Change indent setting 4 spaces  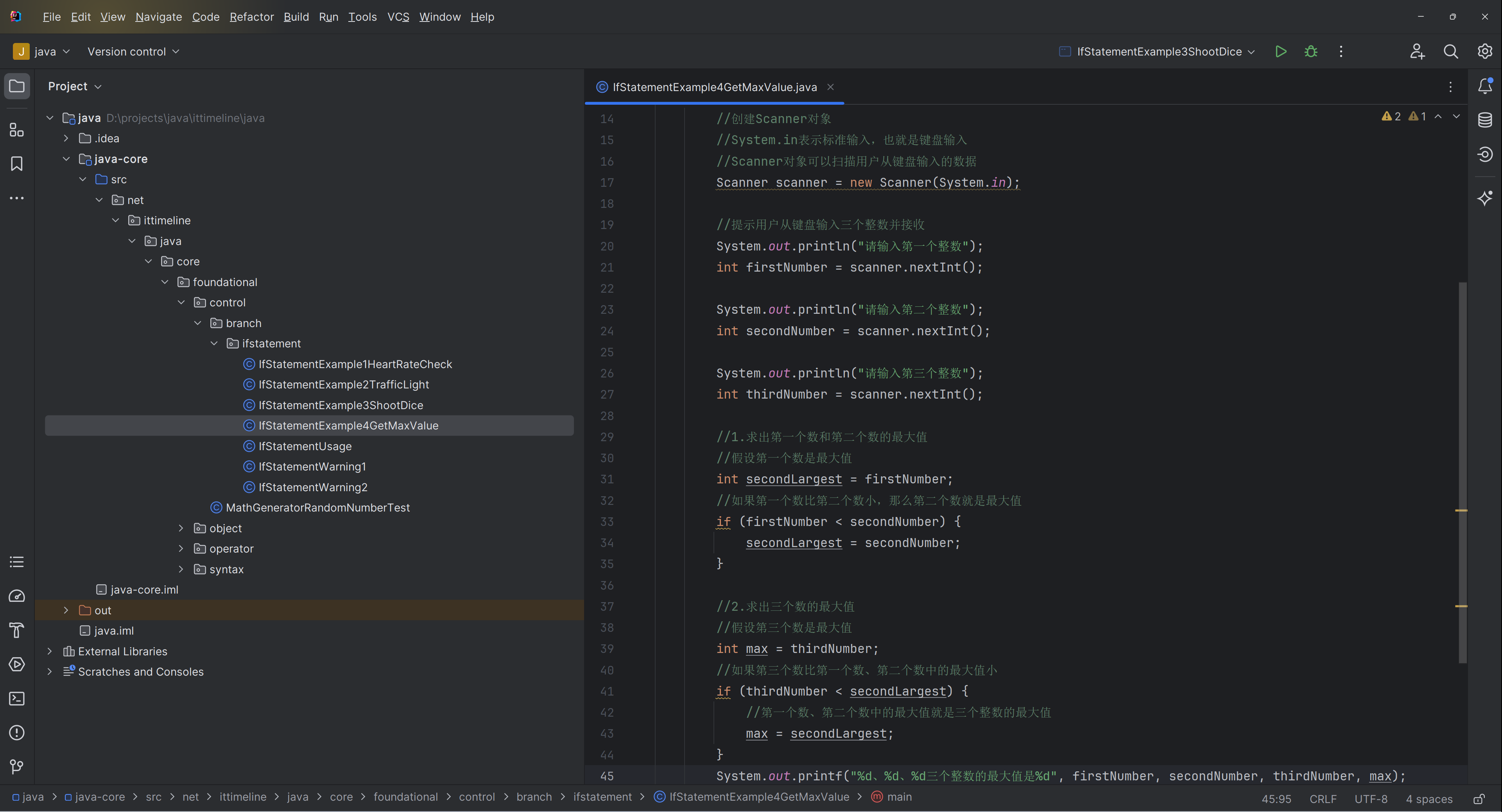[x=1429, y=799]
